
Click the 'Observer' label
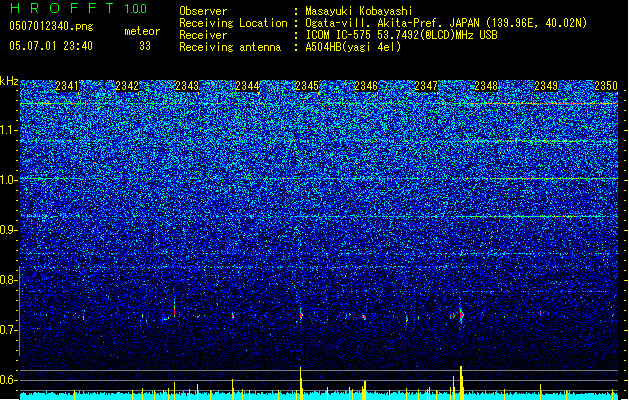click(x=203, y=11)
